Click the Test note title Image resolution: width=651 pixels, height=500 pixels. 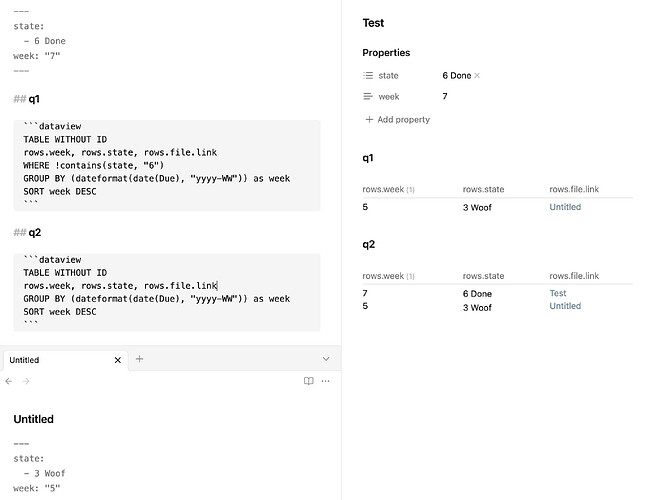[373, 23]
